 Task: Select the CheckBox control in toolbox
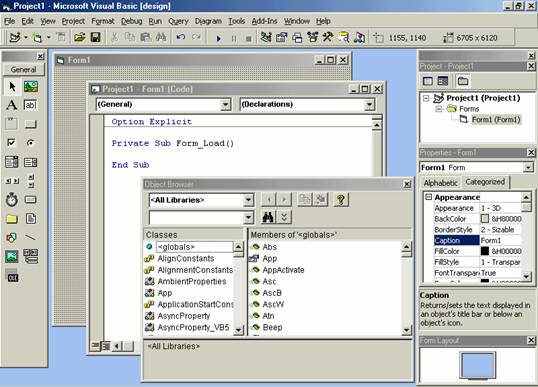pos(12,142)
